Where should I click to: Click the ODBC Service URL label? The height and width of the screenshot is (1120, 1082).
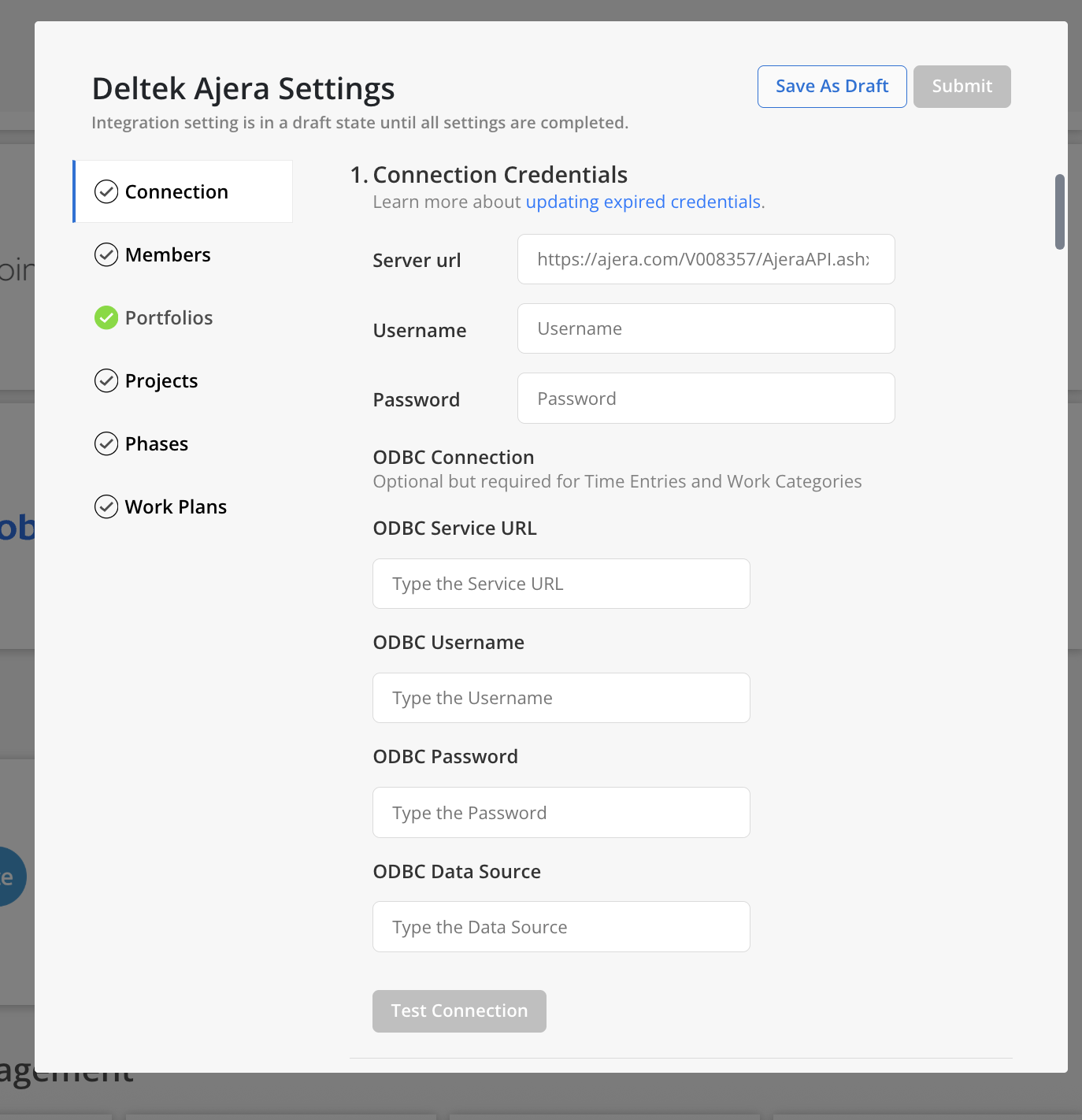[x=454, y=528]
